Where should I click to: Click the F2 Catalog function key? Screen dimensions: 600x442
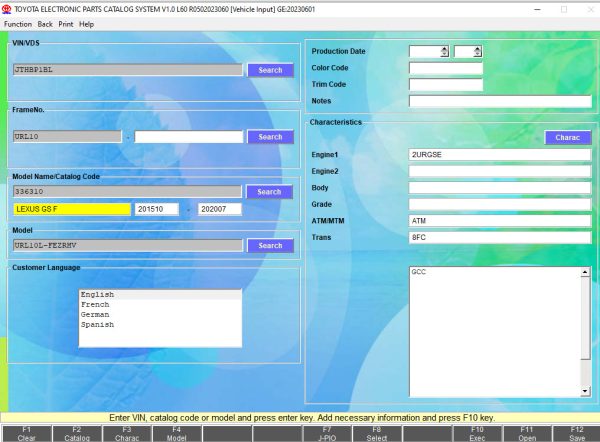click(x=77, y=434)
